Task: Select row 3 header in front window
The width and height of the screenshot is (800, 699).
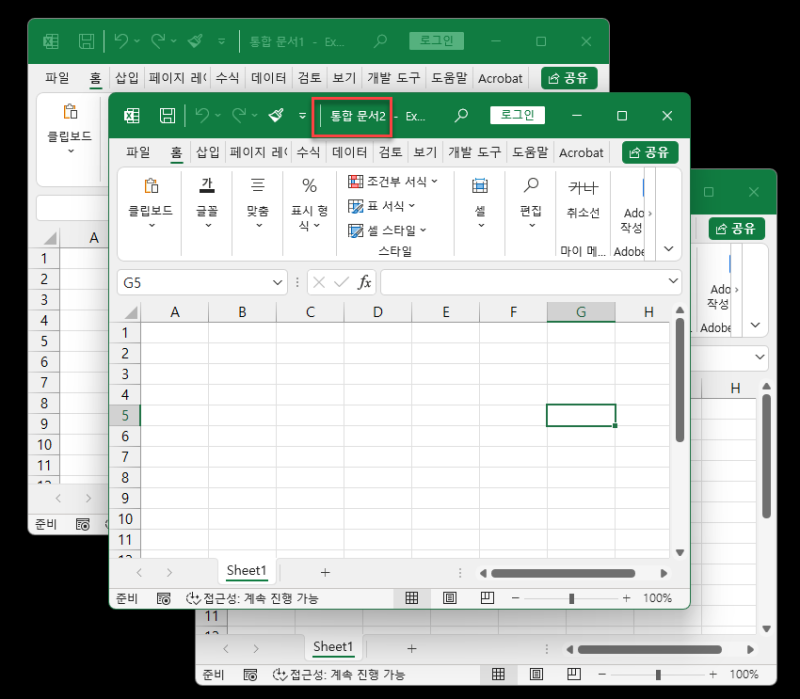Action: (125, 374)
